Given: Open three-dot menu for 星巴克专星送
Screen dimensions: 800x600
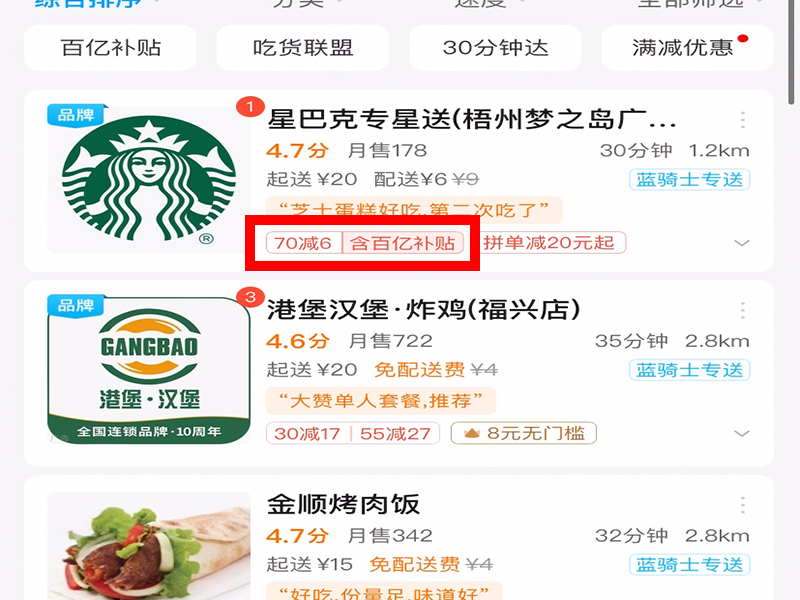Looking at the screenshot, I should (742, 120).
